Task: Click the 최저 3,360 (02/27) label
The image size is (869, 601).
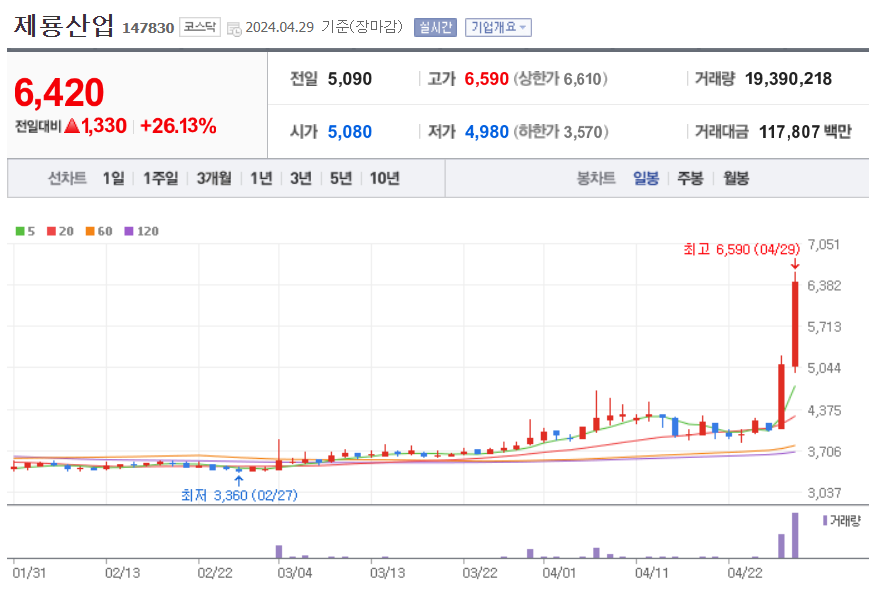Action: [239, 495]
